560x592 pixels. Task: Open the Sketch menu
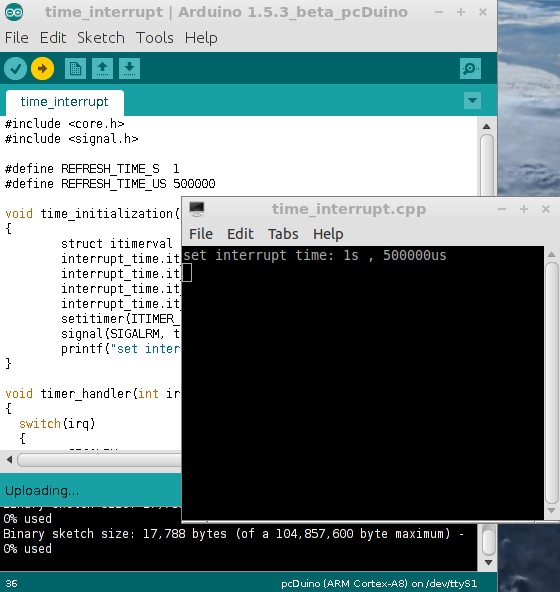(101, 38)
